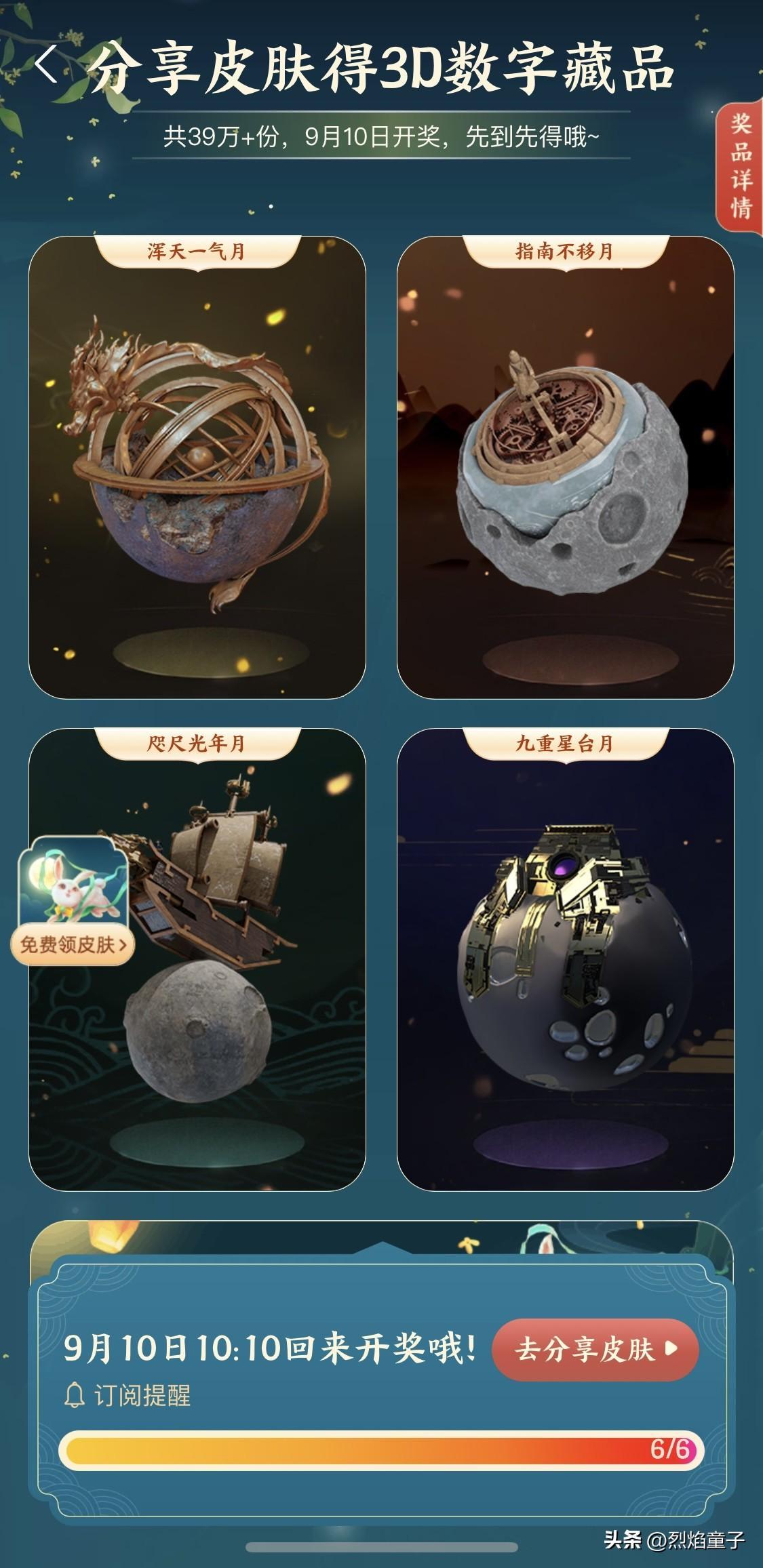
Task: Tap 去分享皮肤 button
Action: pyautogui.click(x=595, y=1348)
